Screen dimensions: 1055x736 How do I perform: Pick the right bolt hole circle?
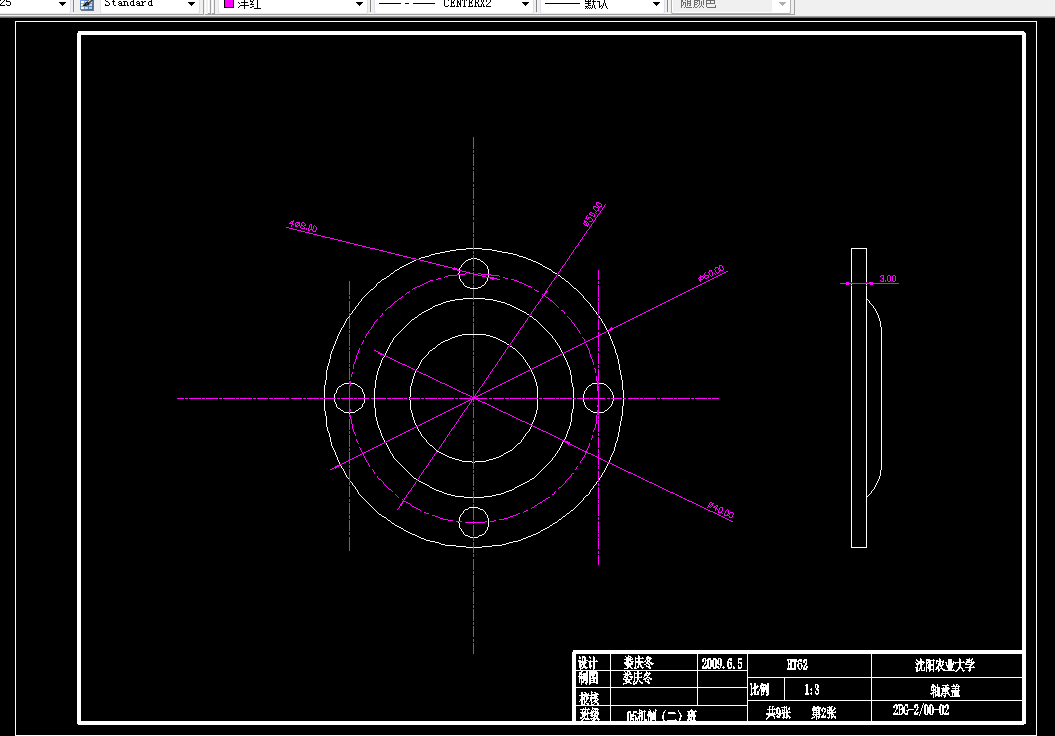pos(598,398)
